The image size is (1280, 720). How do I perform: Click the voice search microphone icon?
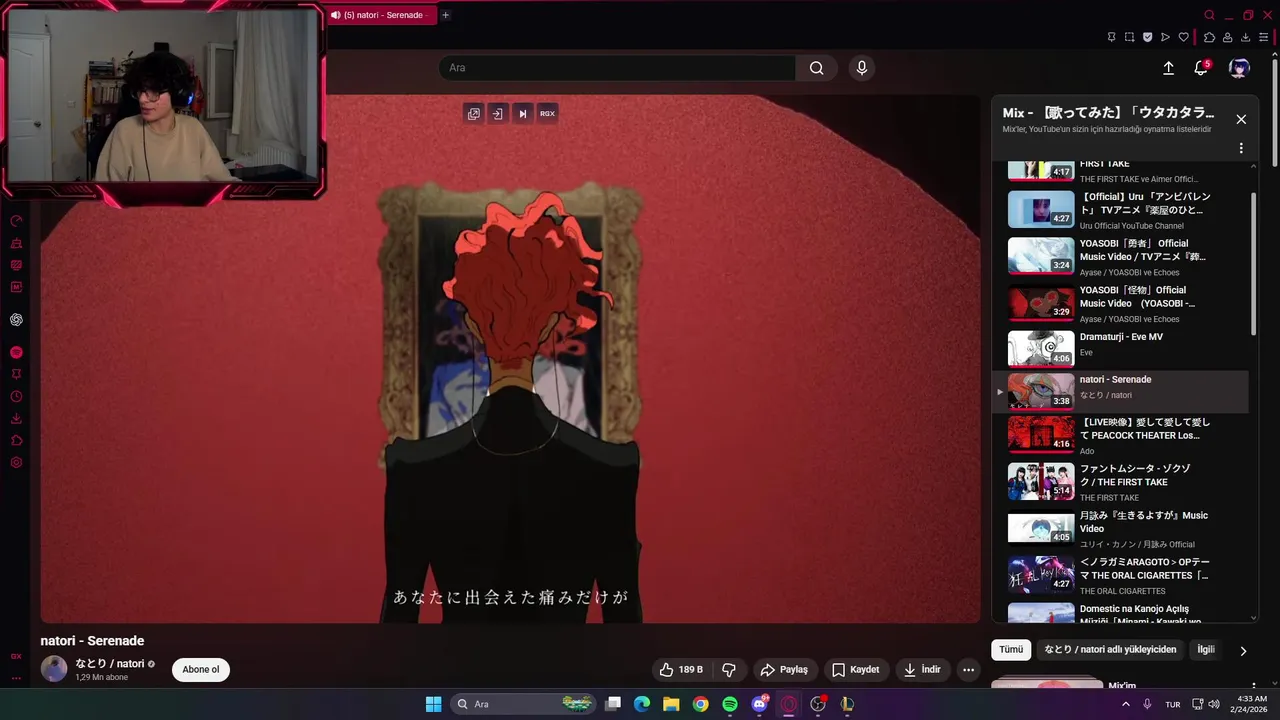click(862, 68)
